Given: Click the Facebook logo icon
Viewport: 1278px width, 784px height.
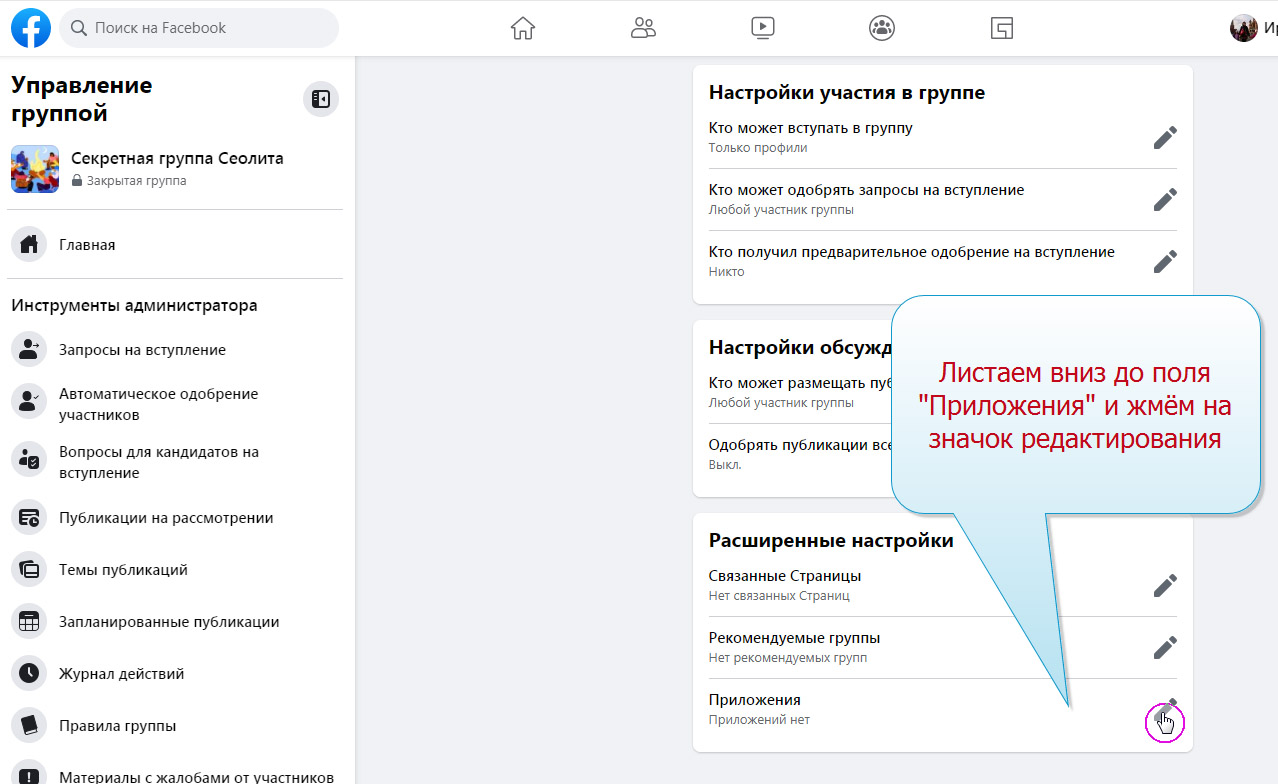Looking at the screenshot, I should click(31, 28).
